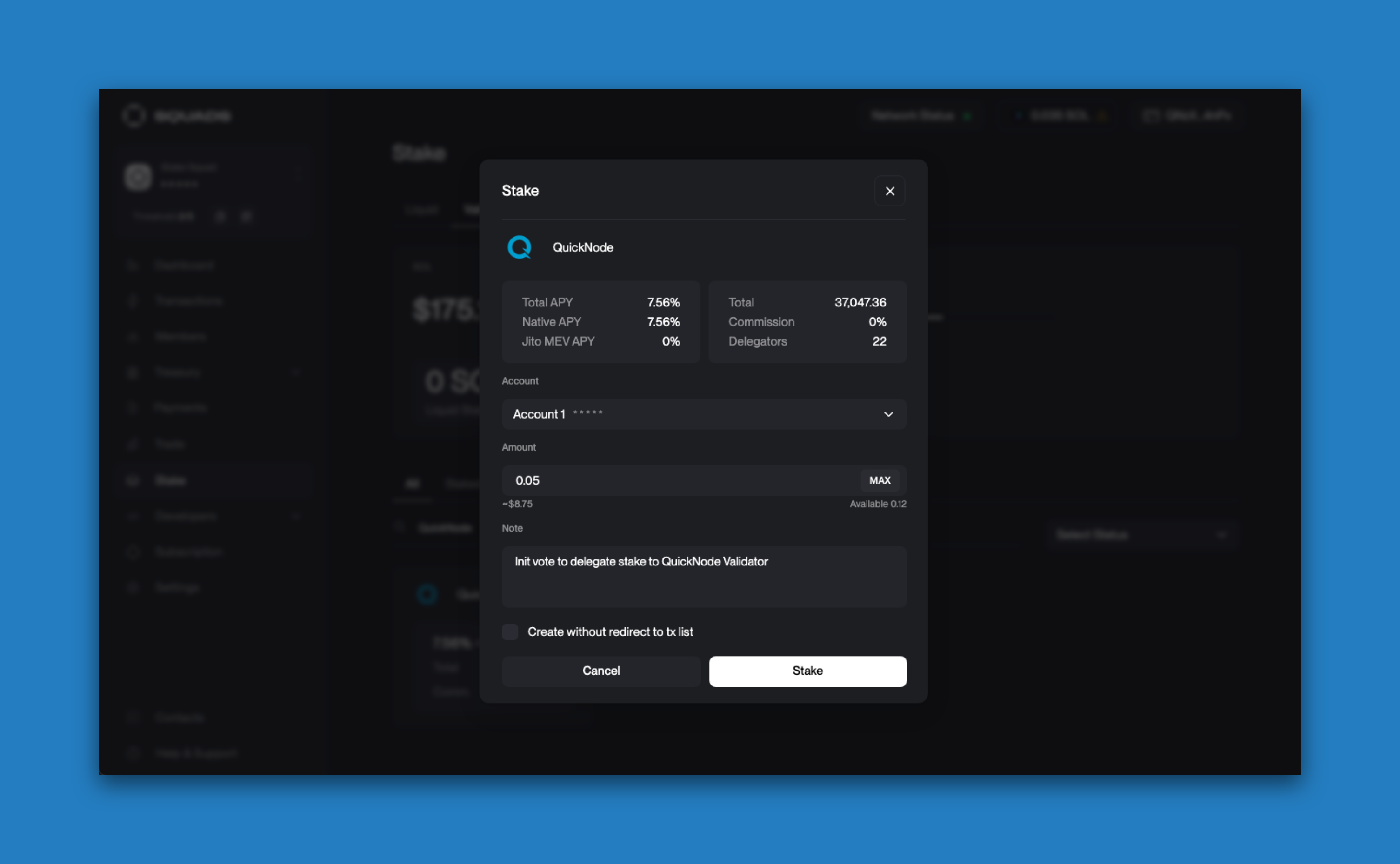The image size is (1400, 864).
Task: Open the account selection dropdown chevron
Action: click(886, 413)
